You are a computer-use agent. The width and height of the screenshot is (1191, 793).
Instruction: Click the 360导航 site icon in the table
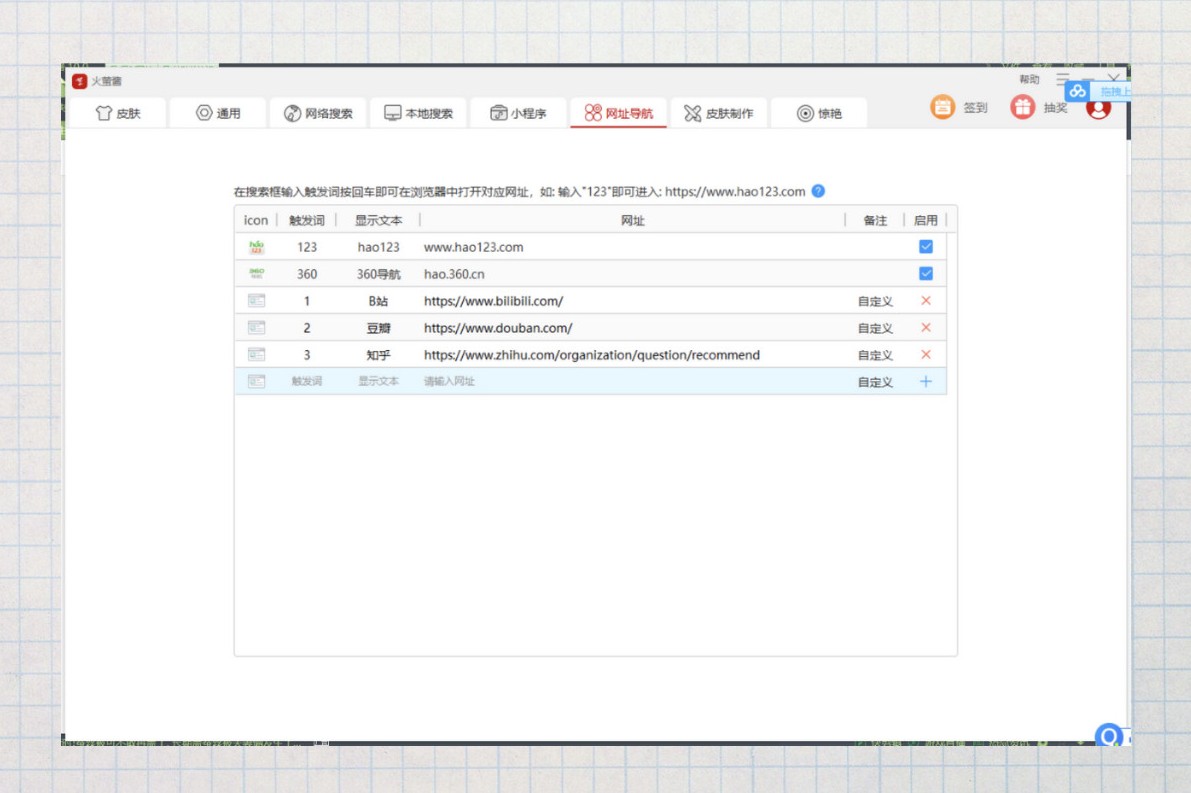[x=256, y=274]
